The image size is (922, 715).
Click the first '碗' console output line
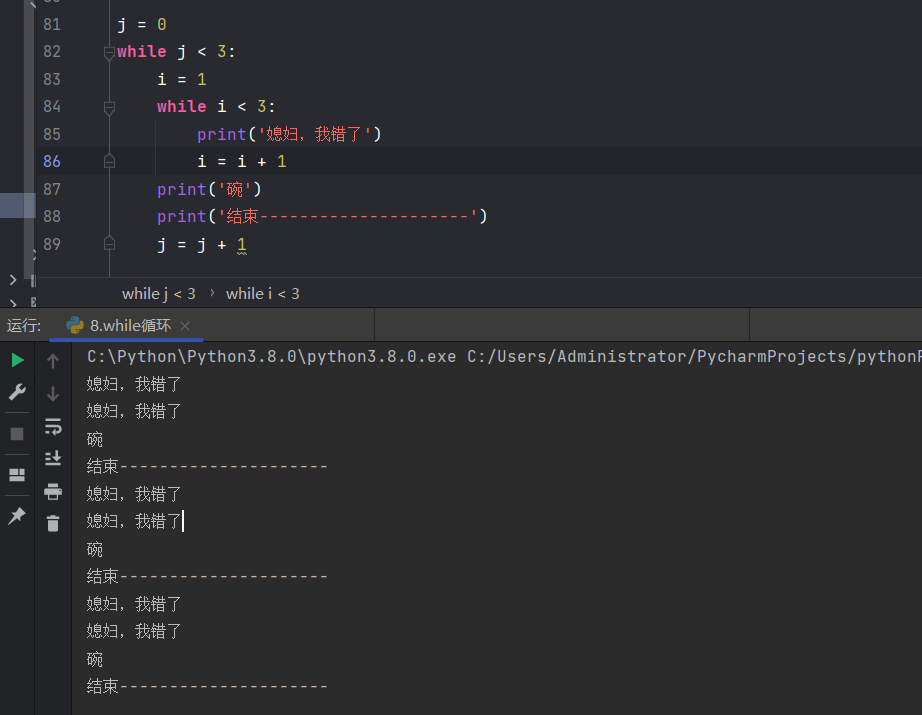tap(95, 439)
